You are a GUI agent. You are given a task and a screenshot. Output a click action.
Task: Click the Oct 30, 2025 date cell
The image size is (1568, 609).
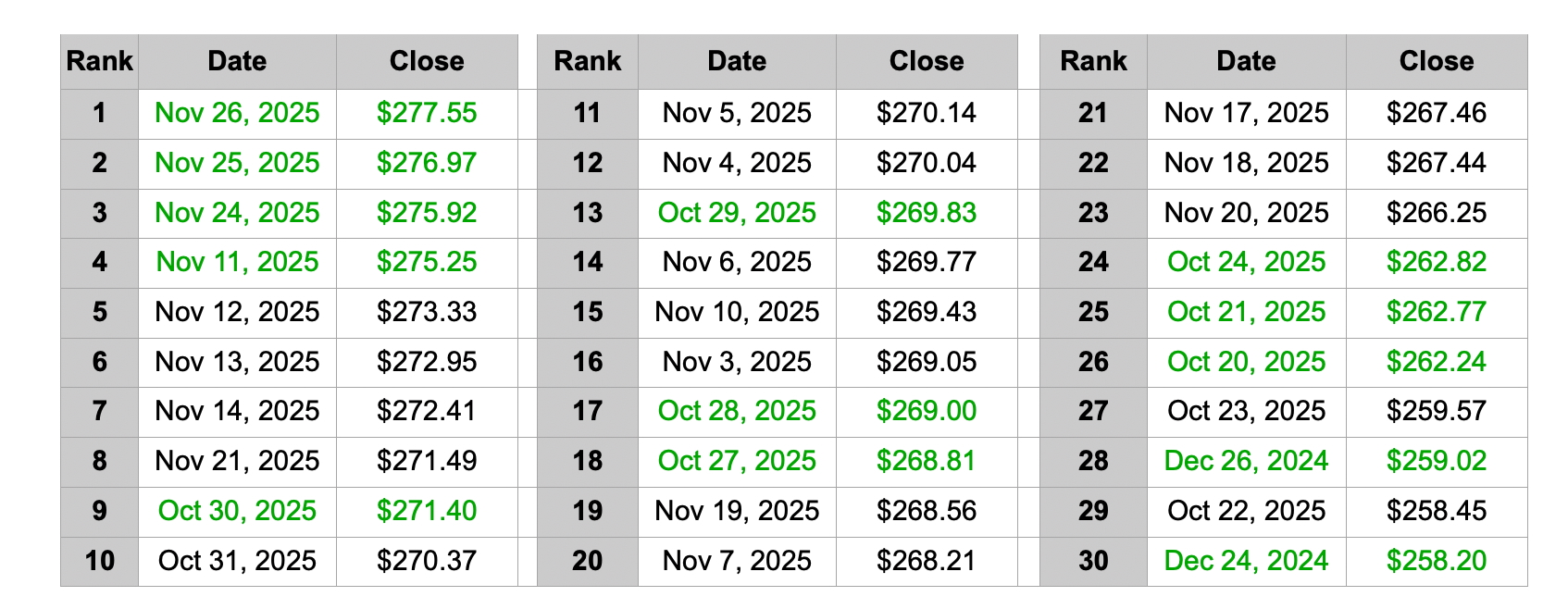pos(237,511)
